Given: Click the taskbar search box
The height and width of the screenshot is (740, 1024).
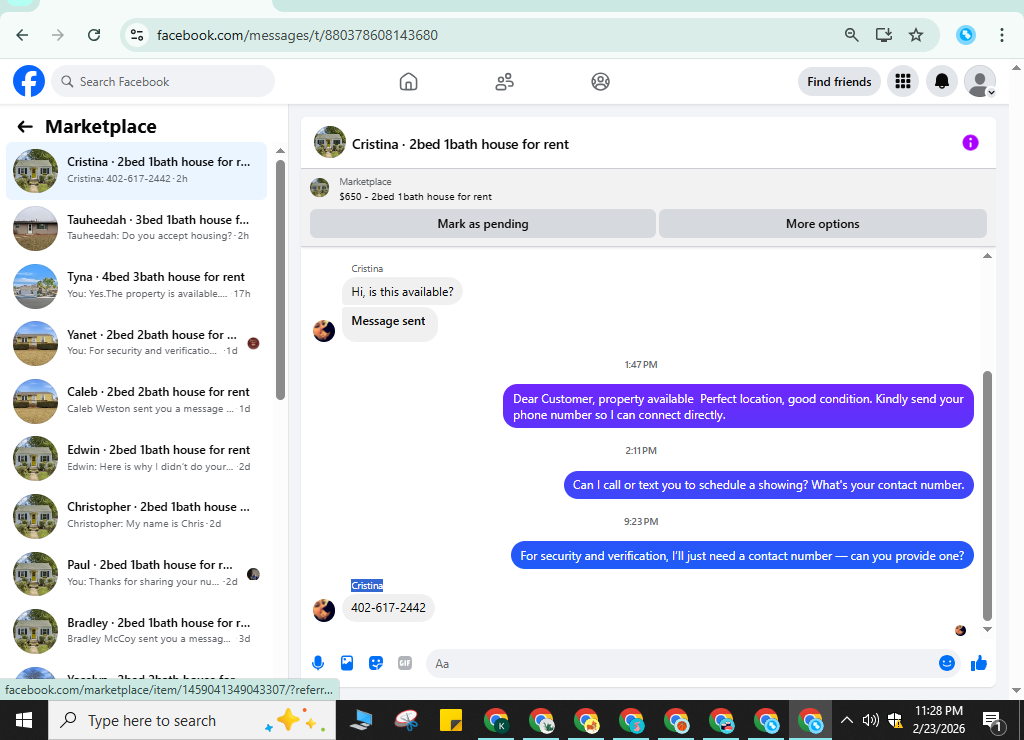Looking at the screenshot, I should pos(192,720).
